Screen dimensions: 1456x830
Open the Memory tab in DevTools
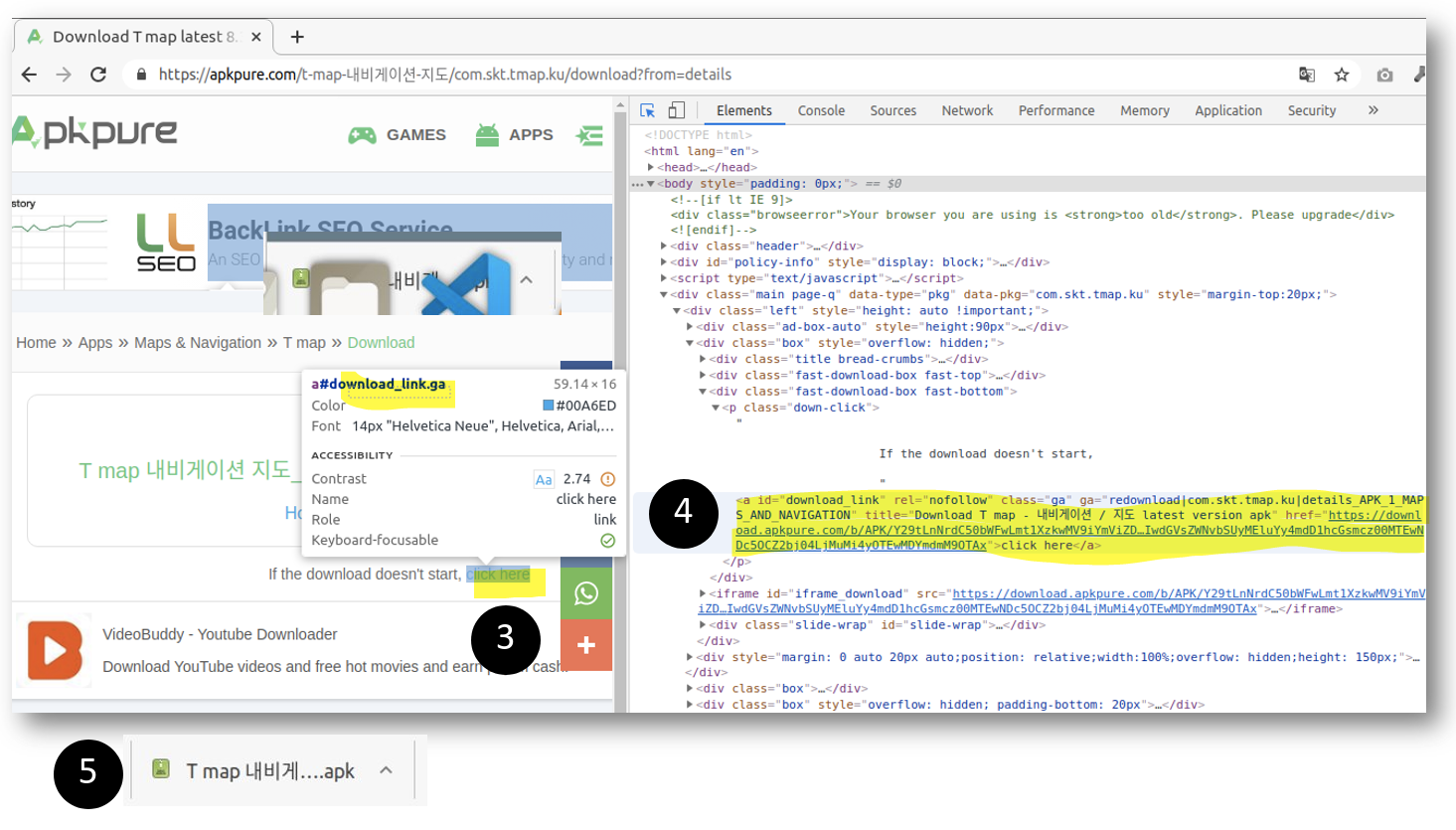(1145, 110)
